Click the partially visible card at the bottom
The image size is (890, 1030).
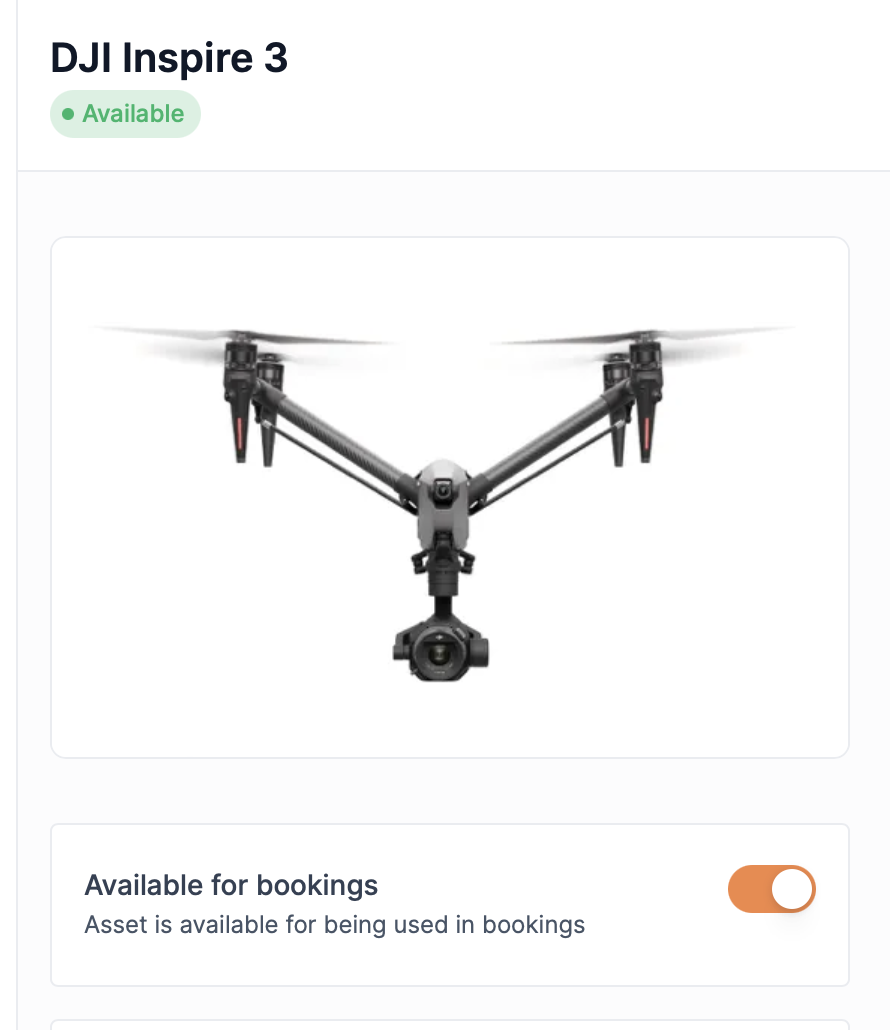click(x=449, y=1024)
